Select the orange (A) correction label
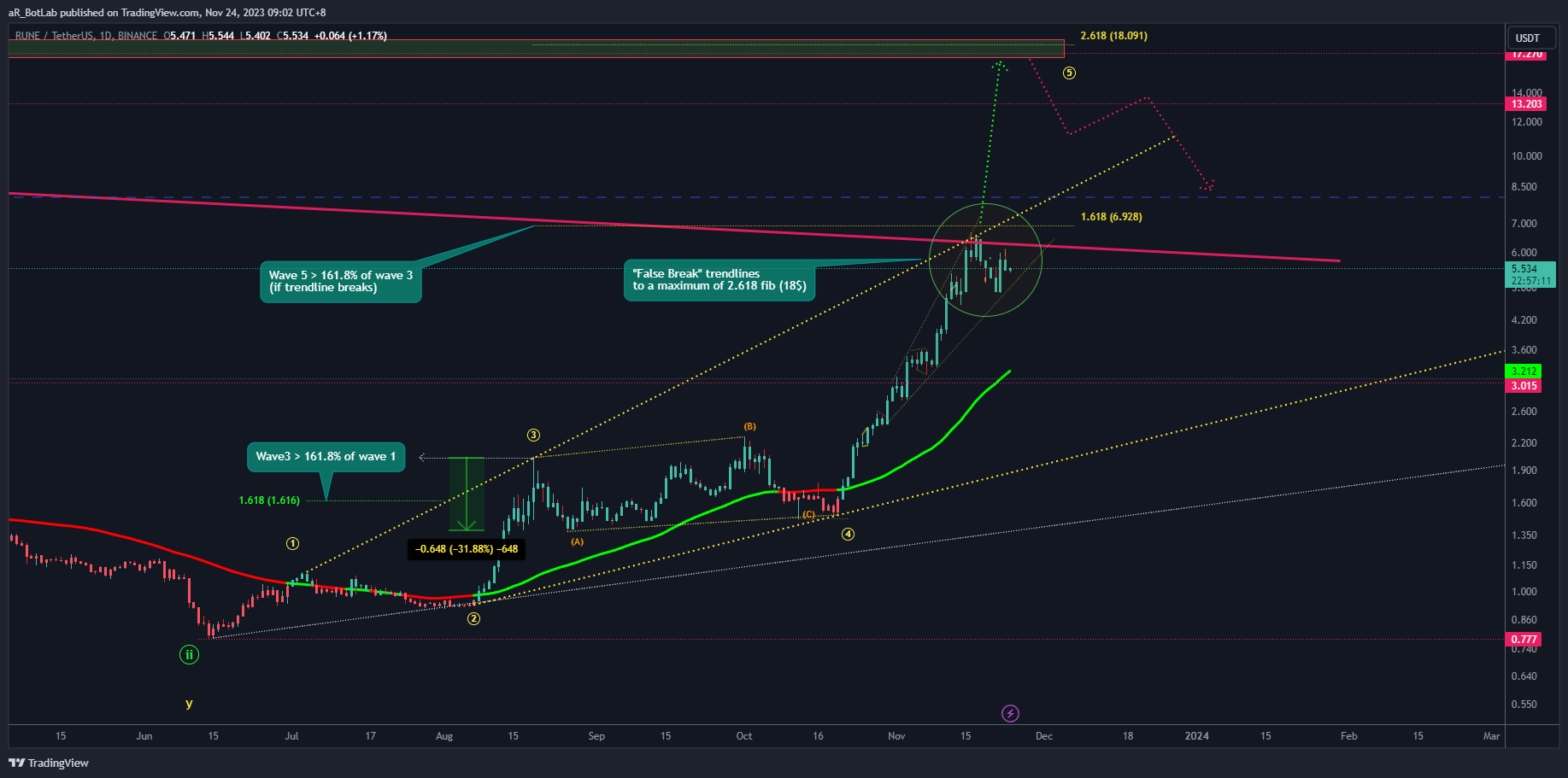 pos(578,541)
